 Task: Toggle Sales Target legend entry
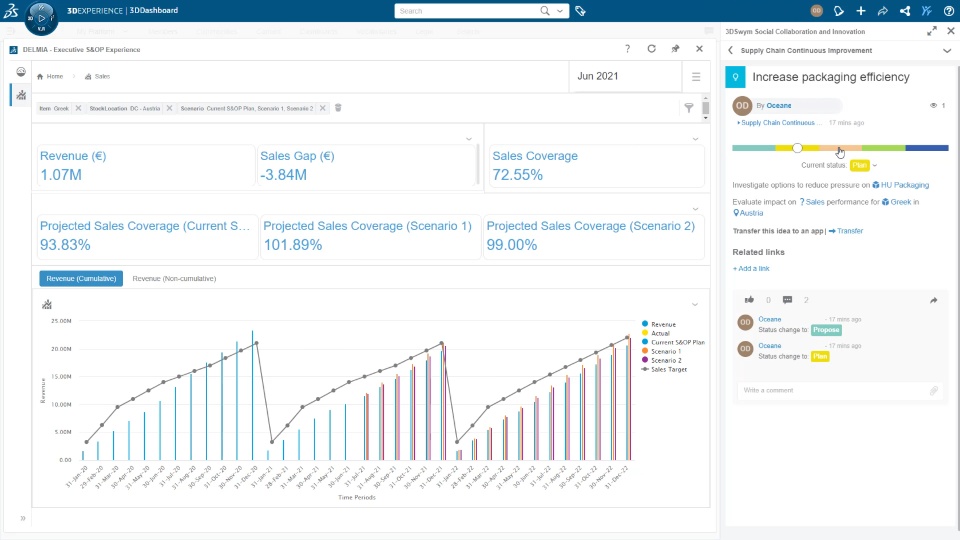click(664, 369)
